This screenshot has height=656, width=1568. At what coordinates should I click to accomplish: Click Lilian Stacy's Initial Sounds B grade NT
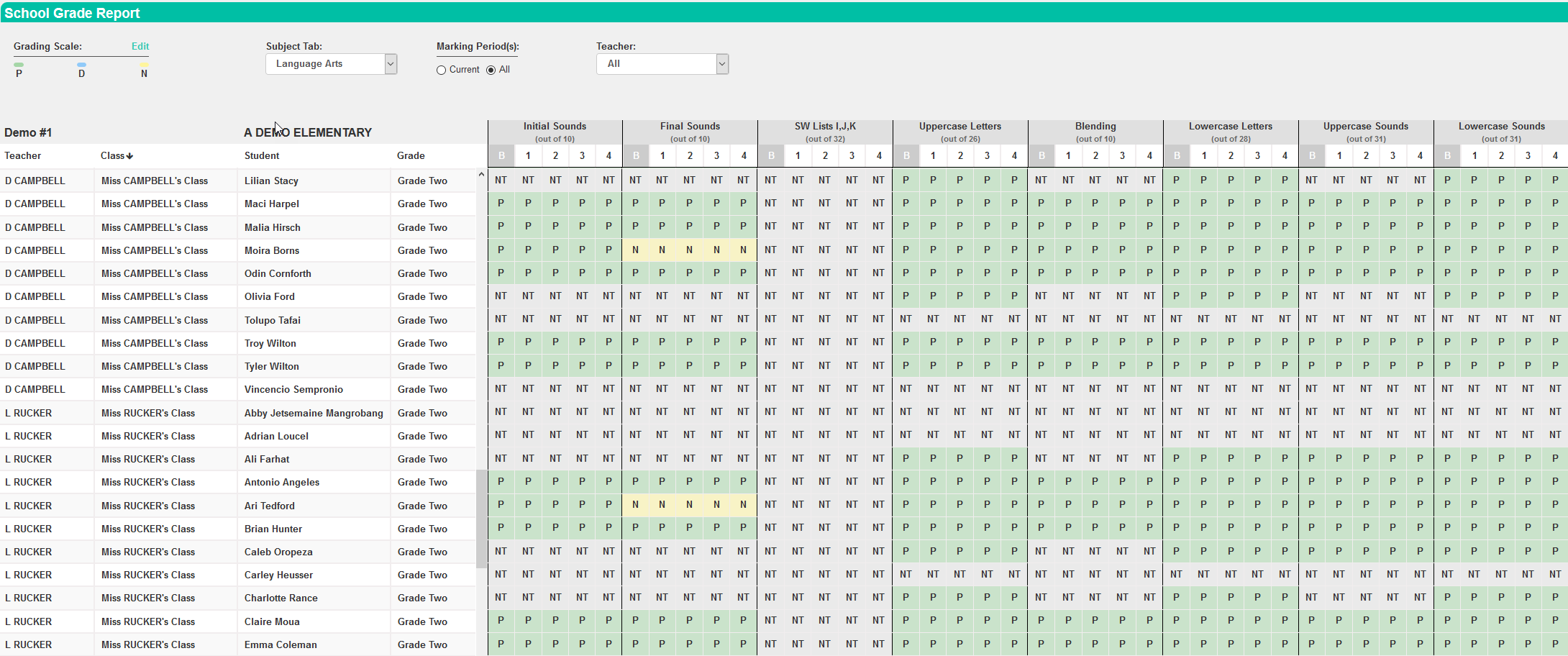point(501,180)
